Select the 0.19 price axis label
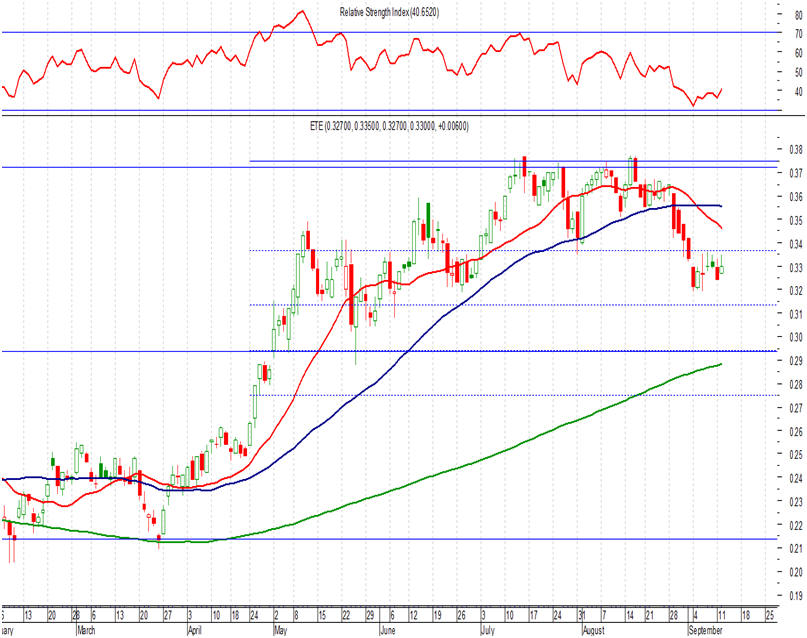Viewport: 807px width, 638px height. click(x=796, y=595)
